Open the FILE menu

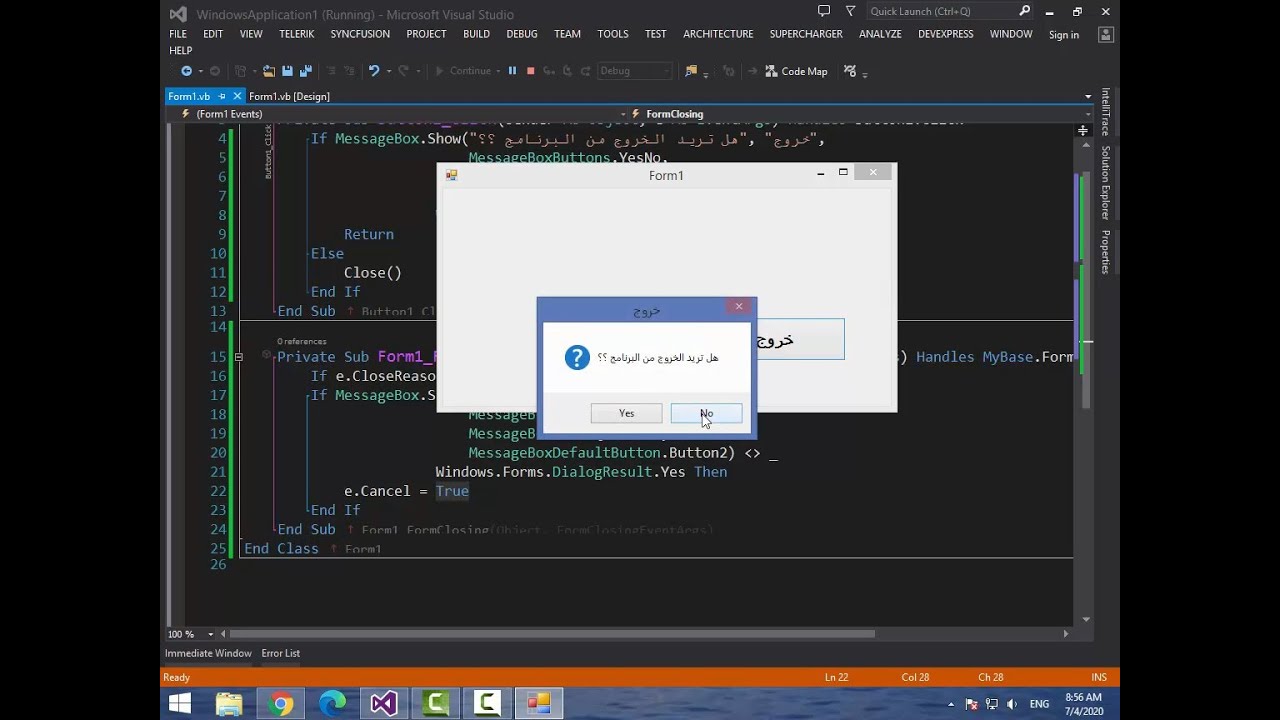coord(178,34)
